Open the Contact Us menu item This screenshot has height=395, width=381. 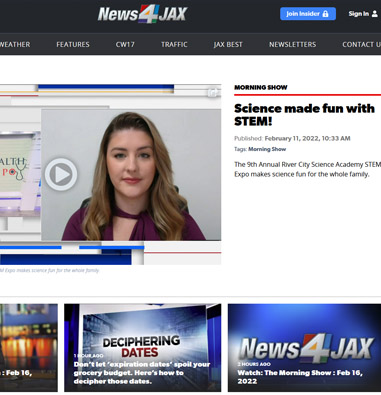(x=362, y=44)
